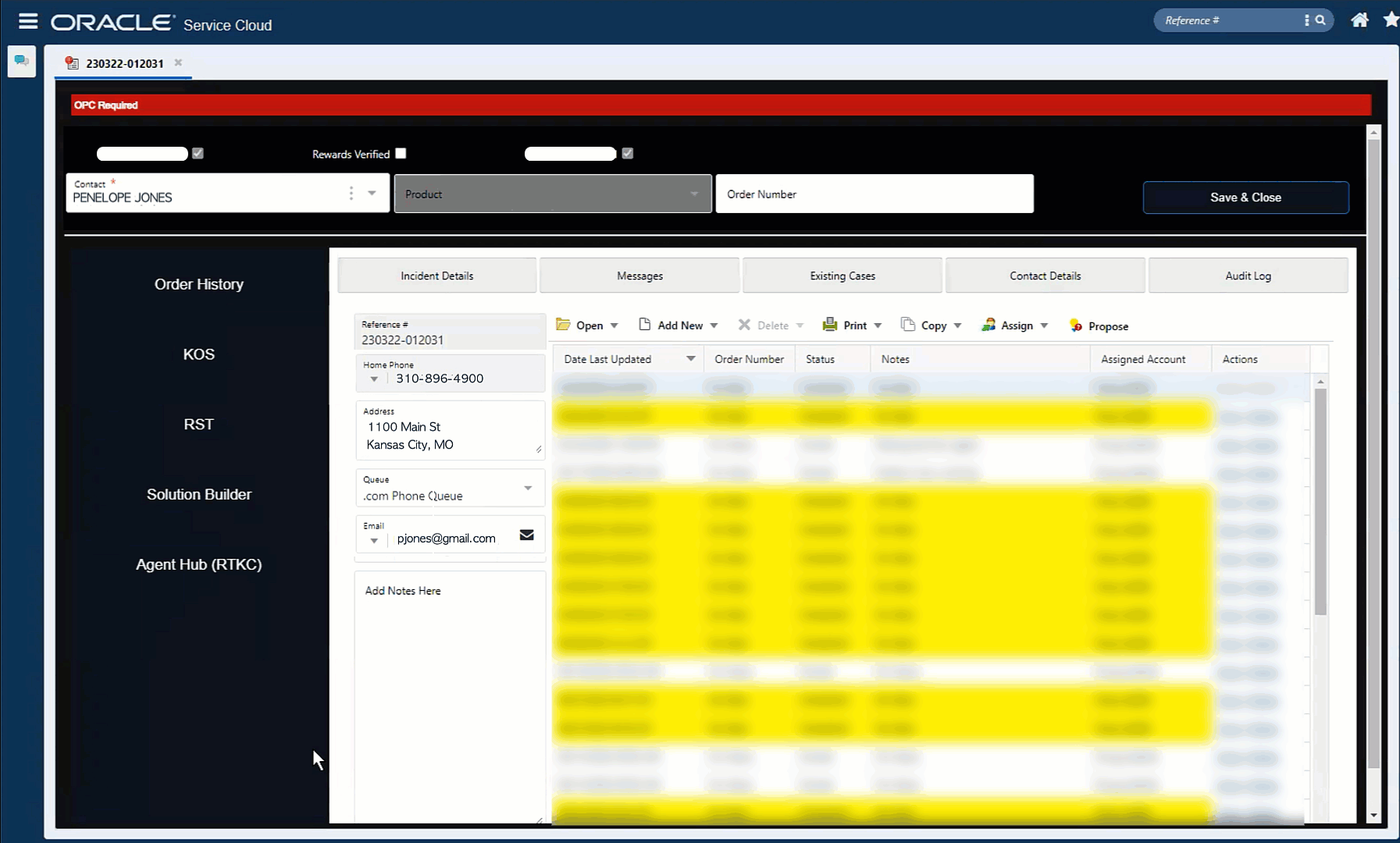Expand the Email type arrow
Image resolution: width=1400 pixels, height=843 pixels.
coord(374,540)
